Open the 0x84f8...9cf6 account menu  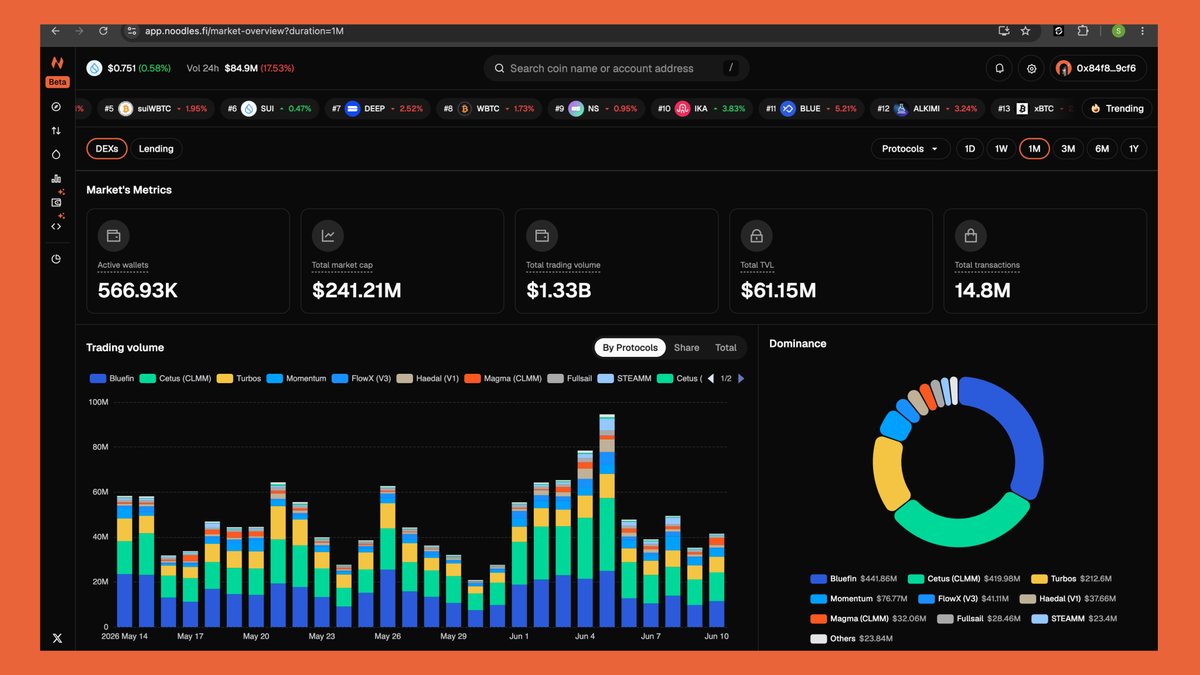coord(1098,68)
